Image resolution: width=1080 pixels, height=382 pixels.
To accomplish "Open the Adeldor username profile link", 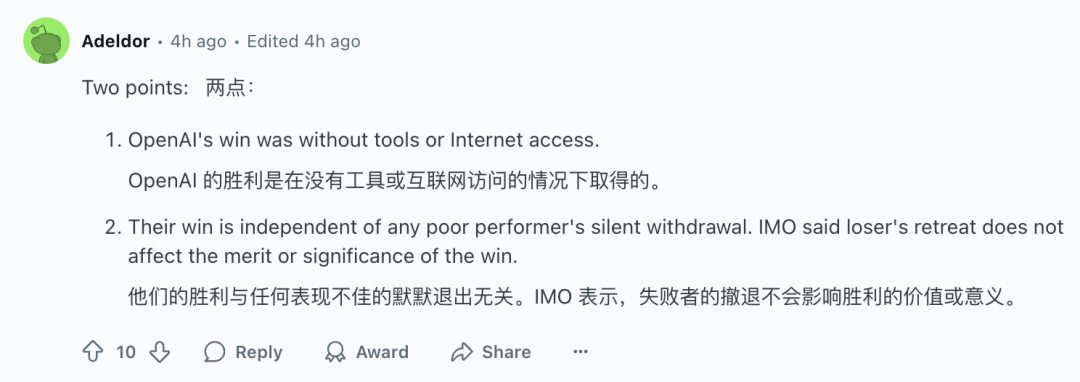I will [116, 41].
